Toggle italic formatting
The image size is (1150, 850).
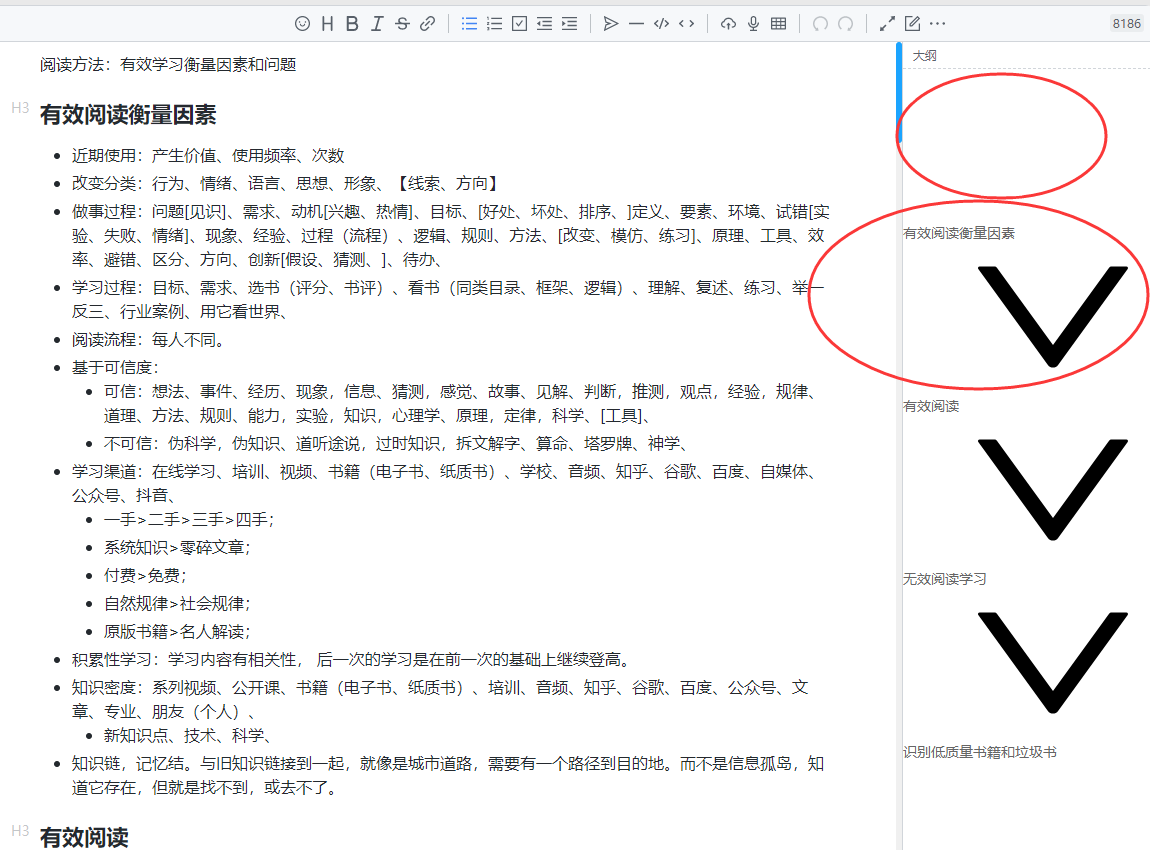[x=377, y=23]
